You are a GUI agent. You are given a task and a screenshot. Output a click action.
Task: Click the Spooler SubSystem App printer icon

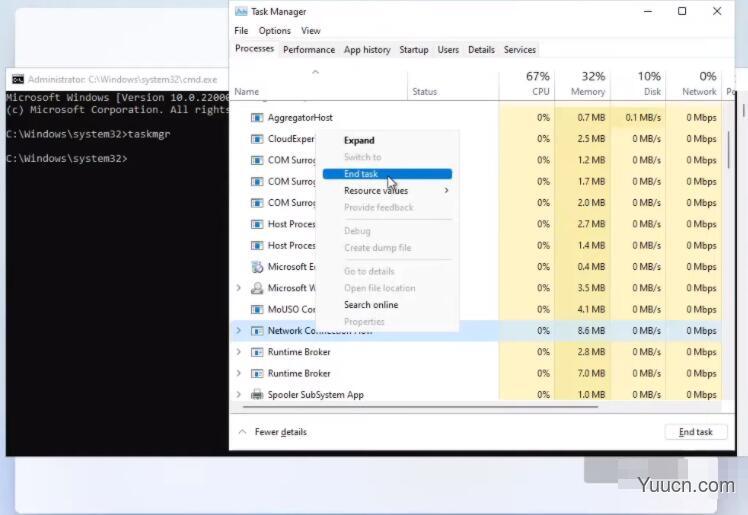[x=257, y=394]
